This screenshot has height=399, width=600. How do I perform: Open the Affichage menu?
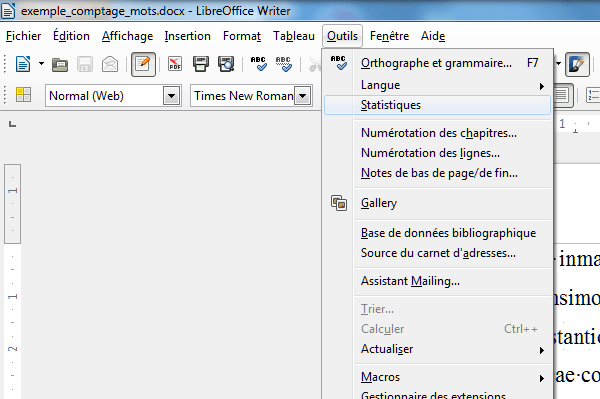[x=127, y=36]
